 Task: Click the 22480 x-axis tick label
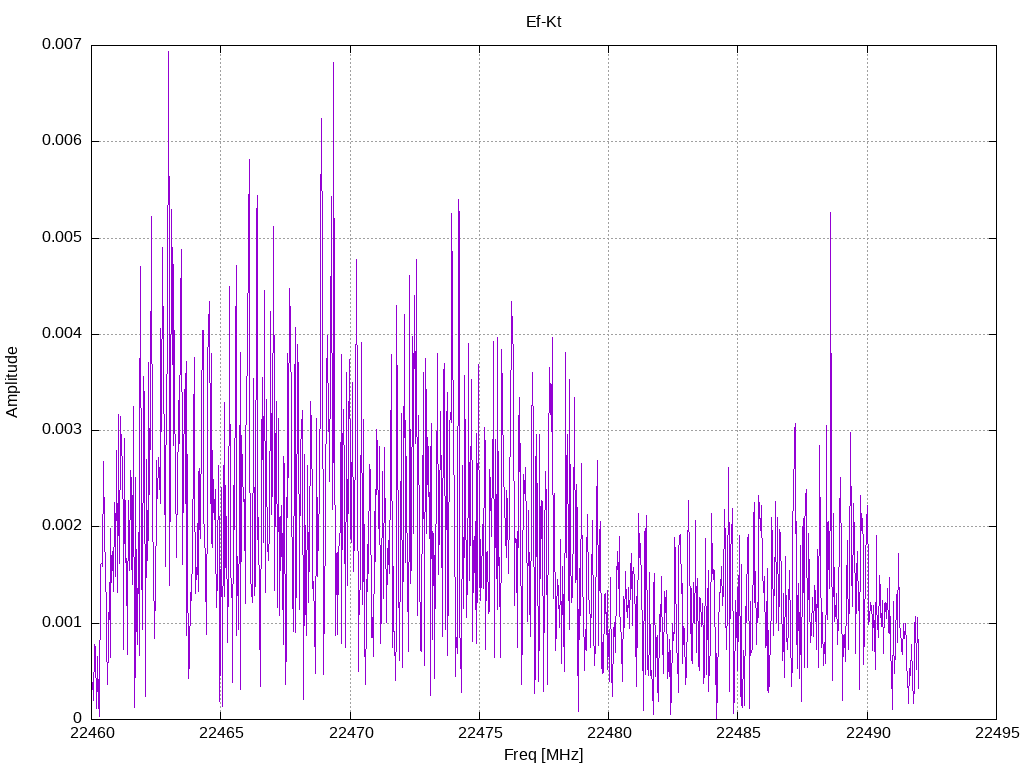[x=609, y=733]
